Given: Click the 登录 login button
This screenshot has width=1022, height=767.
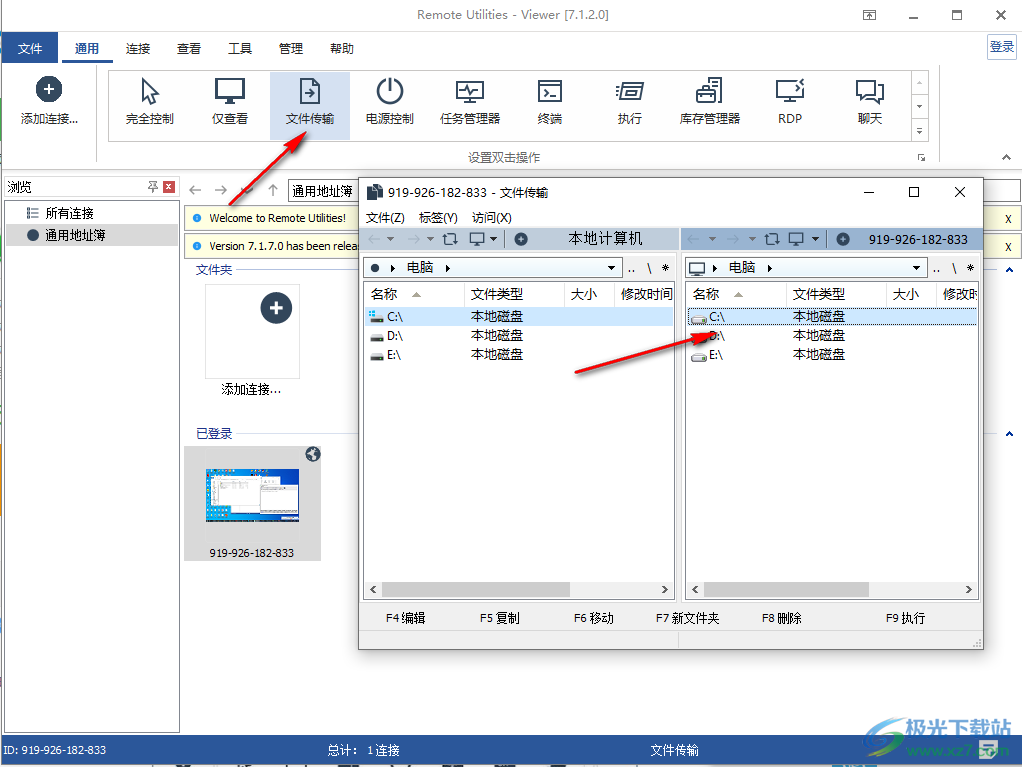Looking at the screenshot, I should pyautogui.click(x=1002, y=47).
